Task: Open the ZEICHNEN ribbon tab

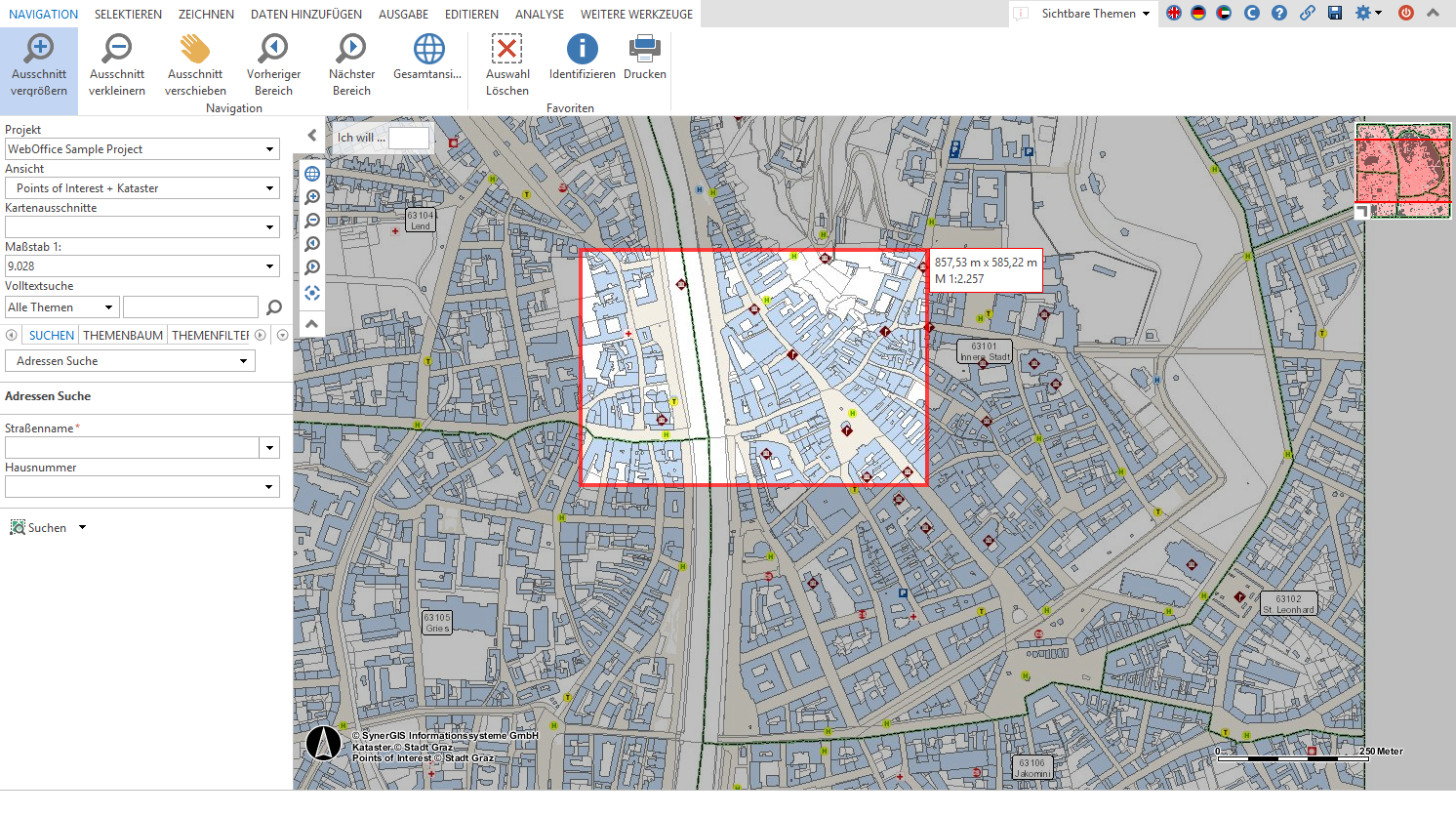Action: [x=206, y=15]
